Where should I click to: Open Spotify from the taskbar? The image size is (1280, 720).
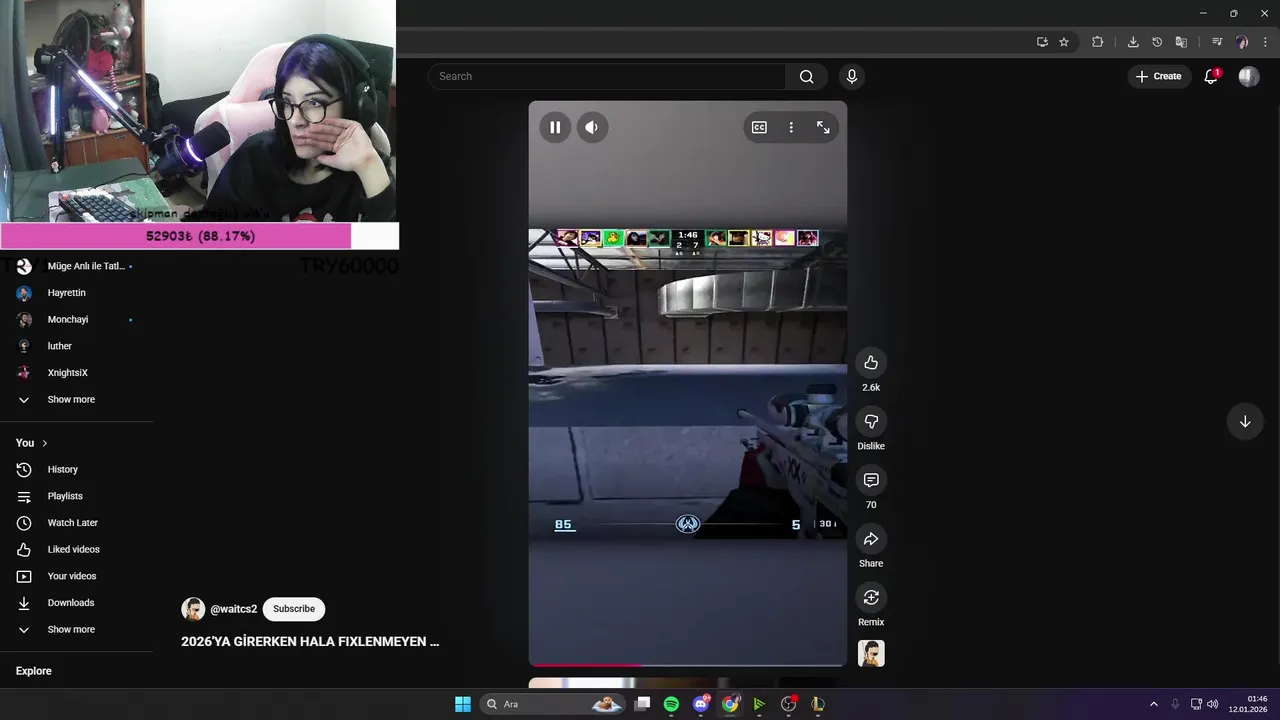671,704
